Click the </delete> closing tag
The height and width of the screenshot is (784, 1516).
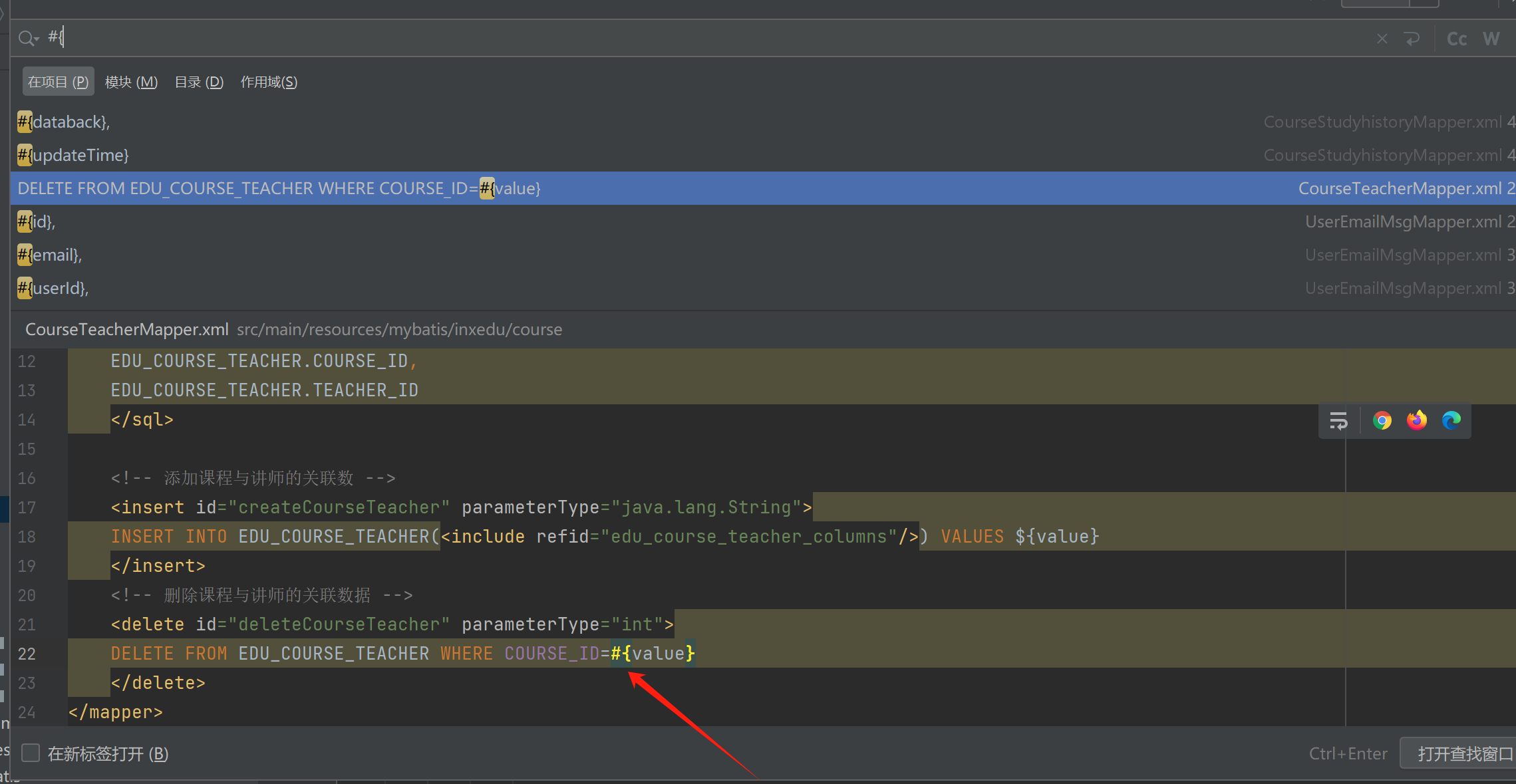coord(158,683)
